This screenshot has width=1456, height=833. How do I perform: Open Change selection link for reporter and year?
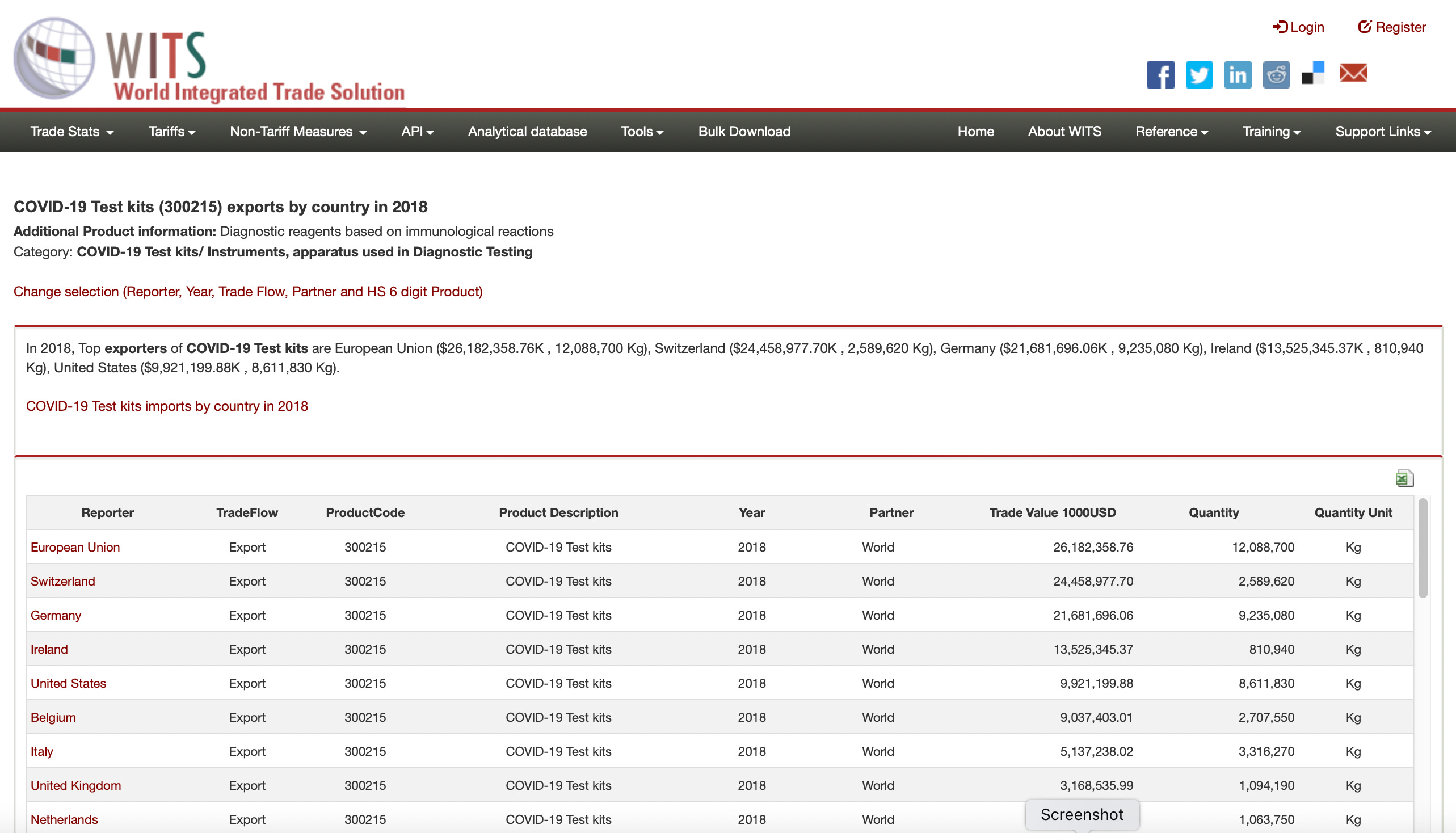(x=248, y=291)
